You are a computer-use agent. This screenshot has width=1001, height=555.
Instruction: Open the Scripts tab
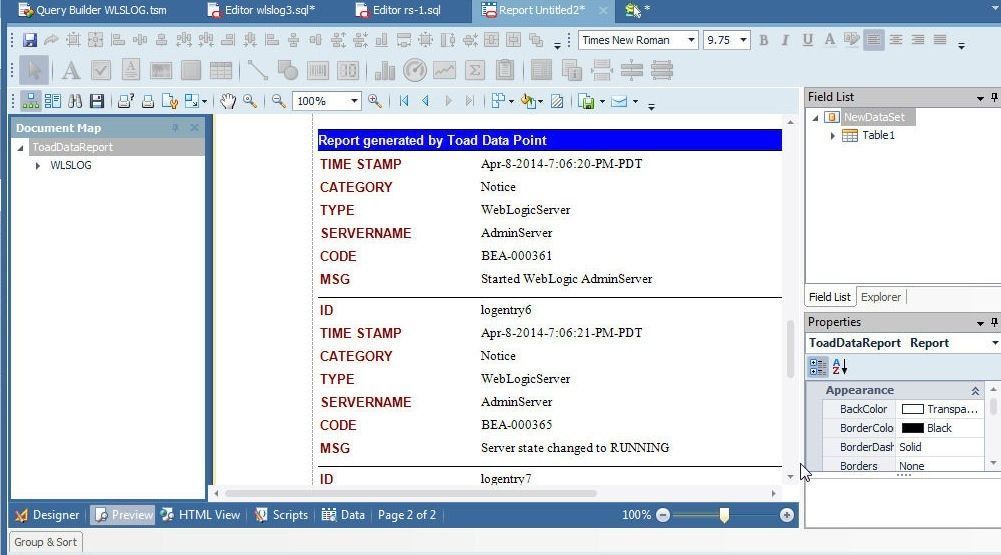coord(282,515)
